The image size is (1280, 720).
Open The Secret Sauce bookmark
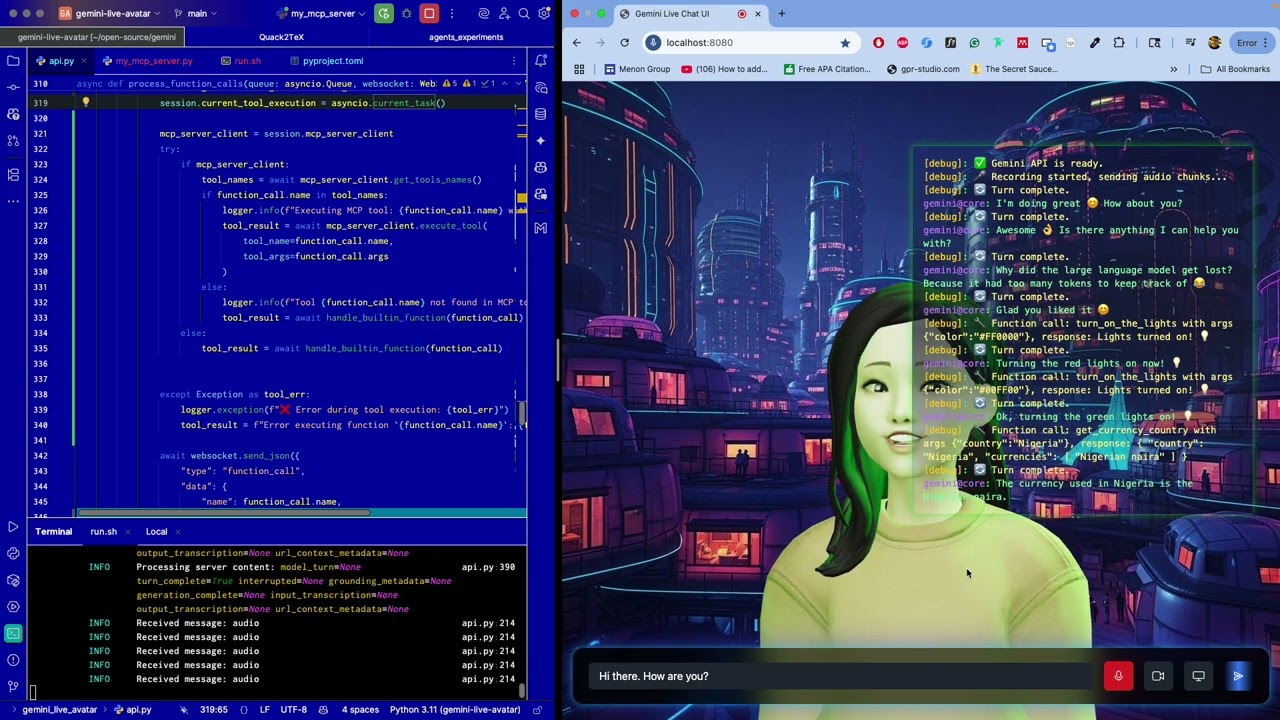[x=1013, y=69]
